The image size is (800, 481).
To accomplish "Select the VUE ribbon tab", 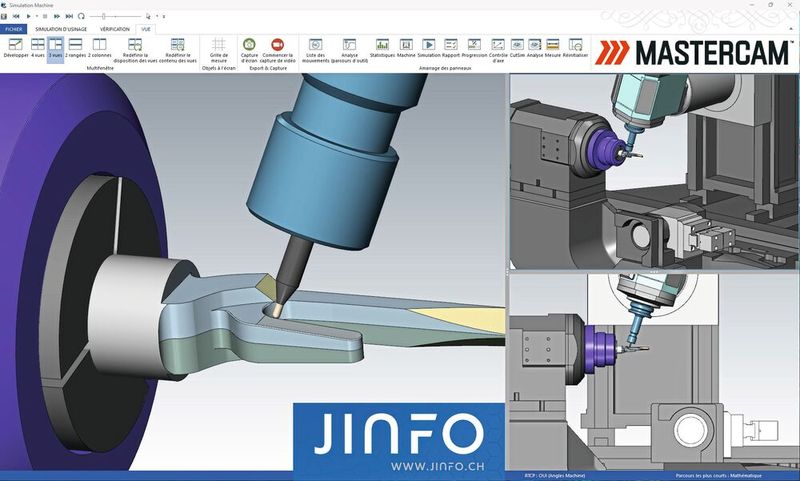I will tap(146, 29).
